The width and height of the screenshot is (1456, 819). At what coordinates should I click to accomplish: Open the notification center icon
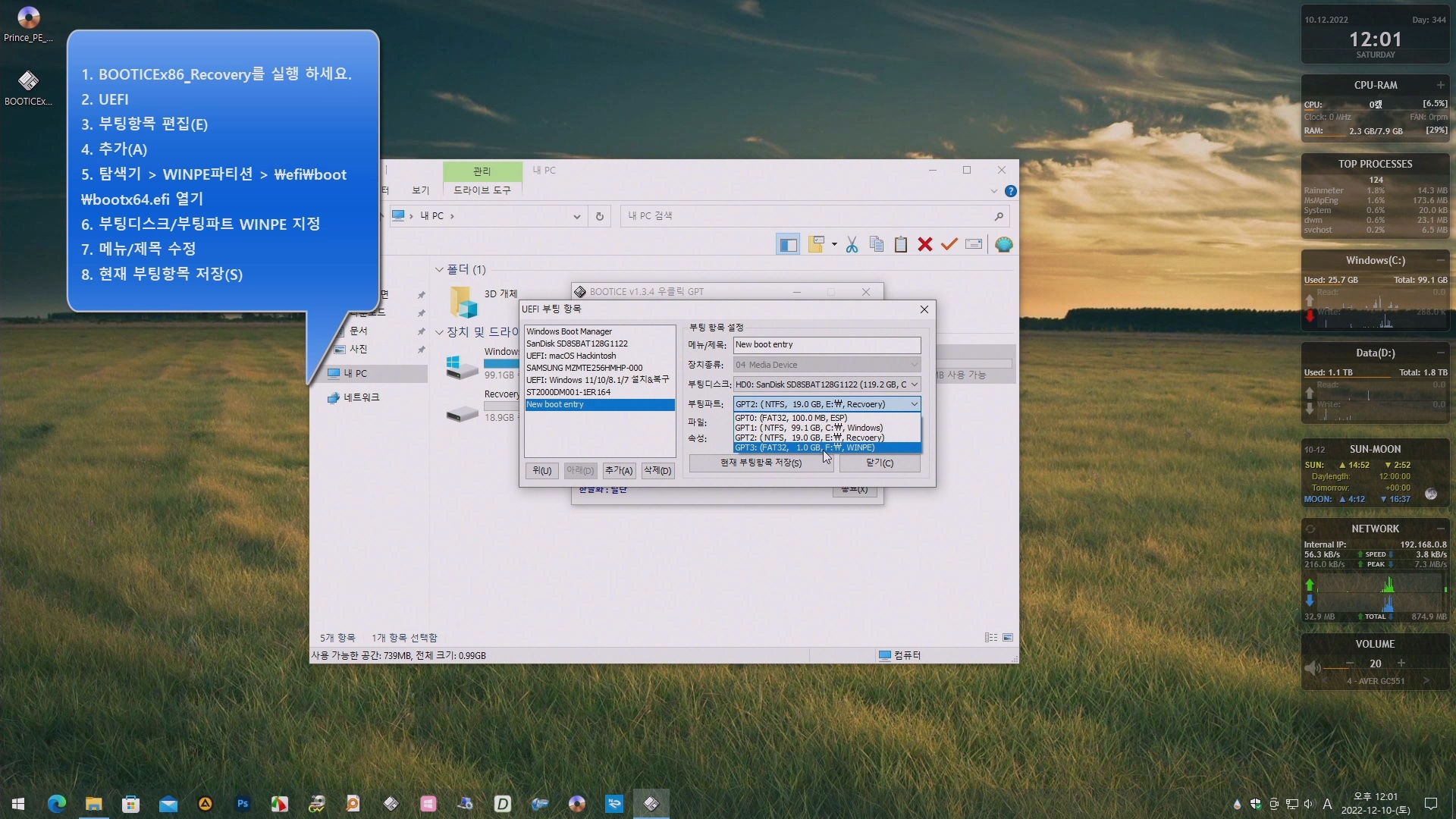pos(1431,804)
